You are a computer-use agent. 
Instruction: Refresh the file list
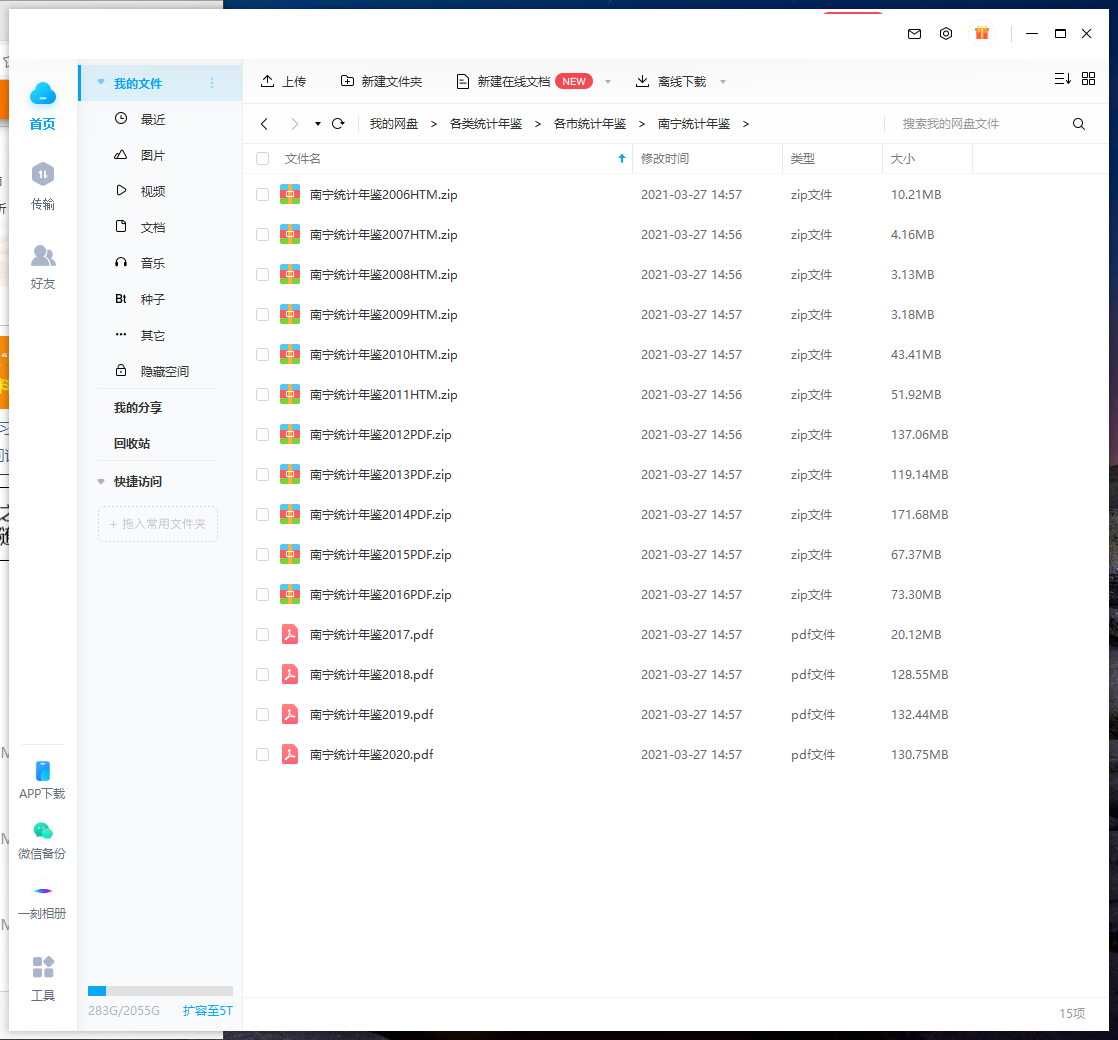[x=338, y=123]
